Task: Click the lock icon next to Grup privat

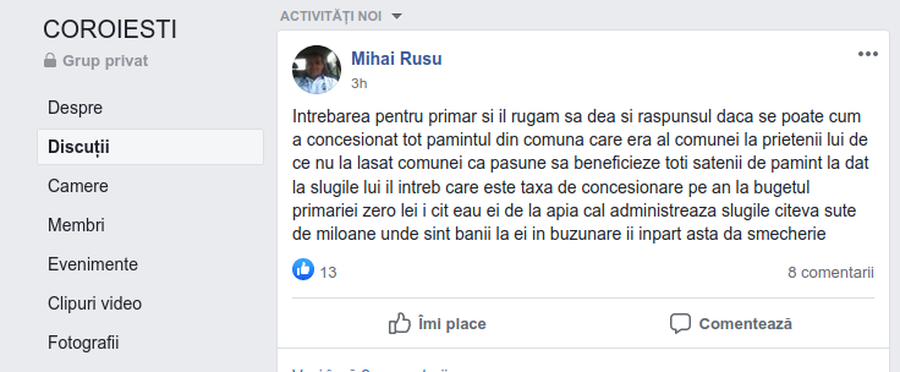Action: (51, 60)
